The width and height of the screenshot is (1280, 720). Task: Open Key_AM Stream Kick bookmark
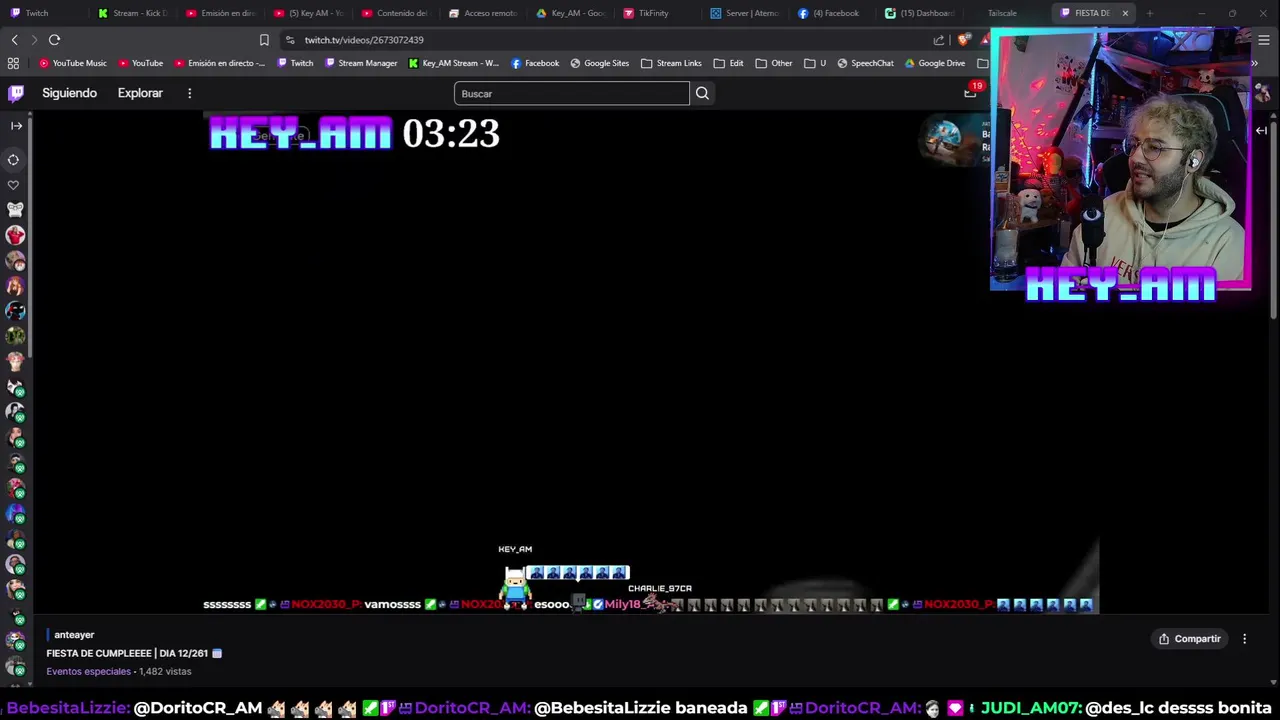point(453,63)
